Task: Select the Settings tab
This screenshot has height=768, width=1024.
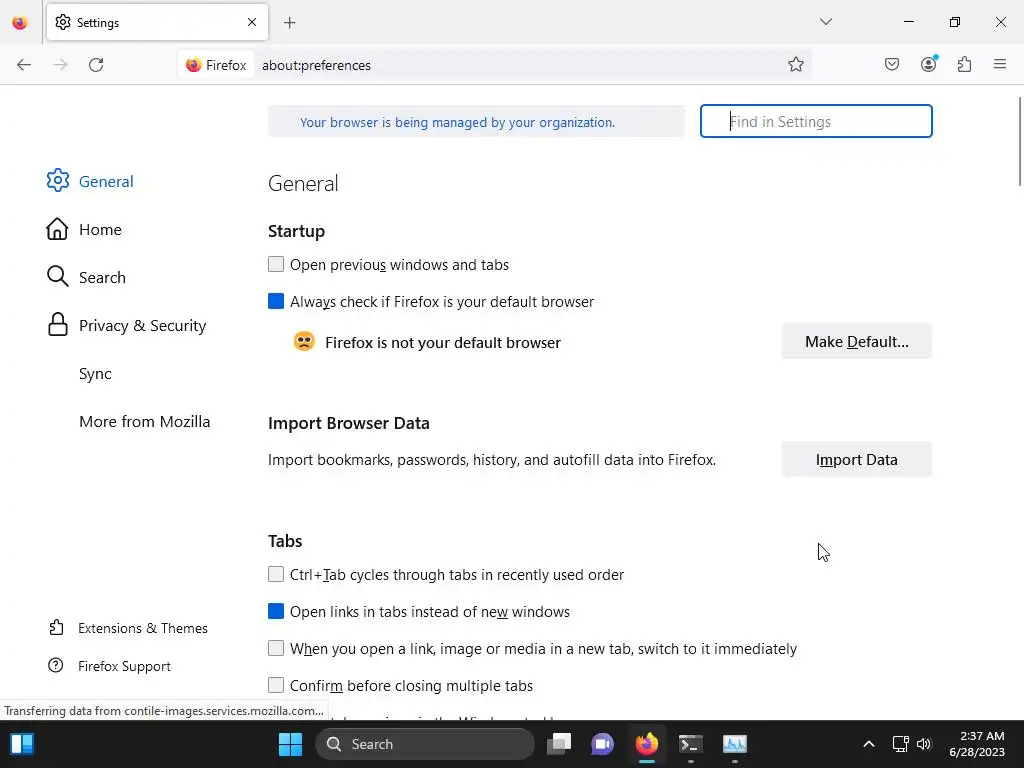Action: pos(157,23)
